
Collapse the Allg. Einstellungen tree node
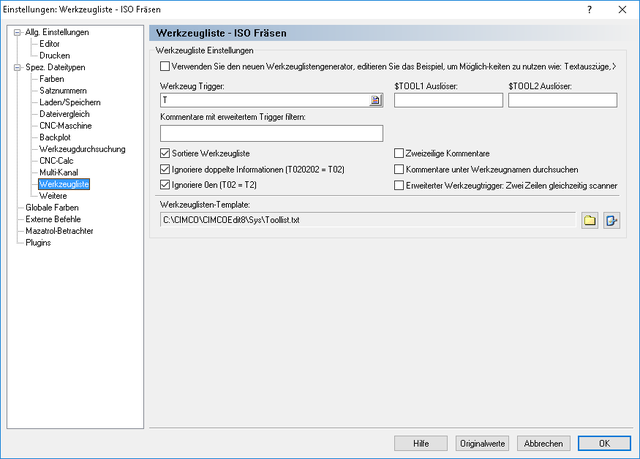pyautogui.click(x=17, y=32)
